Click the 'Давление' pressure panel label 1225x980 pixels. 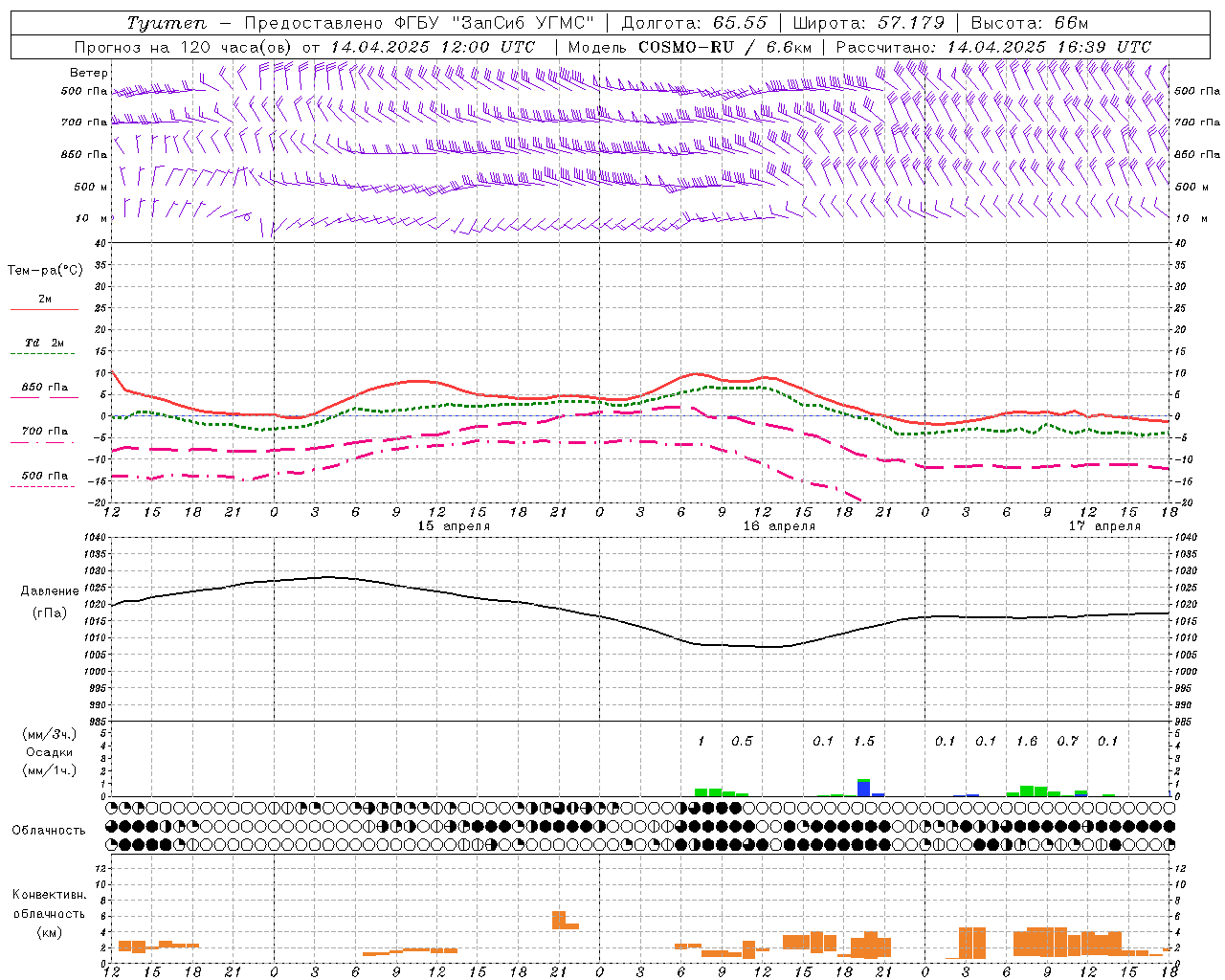(x=50, y=591)
